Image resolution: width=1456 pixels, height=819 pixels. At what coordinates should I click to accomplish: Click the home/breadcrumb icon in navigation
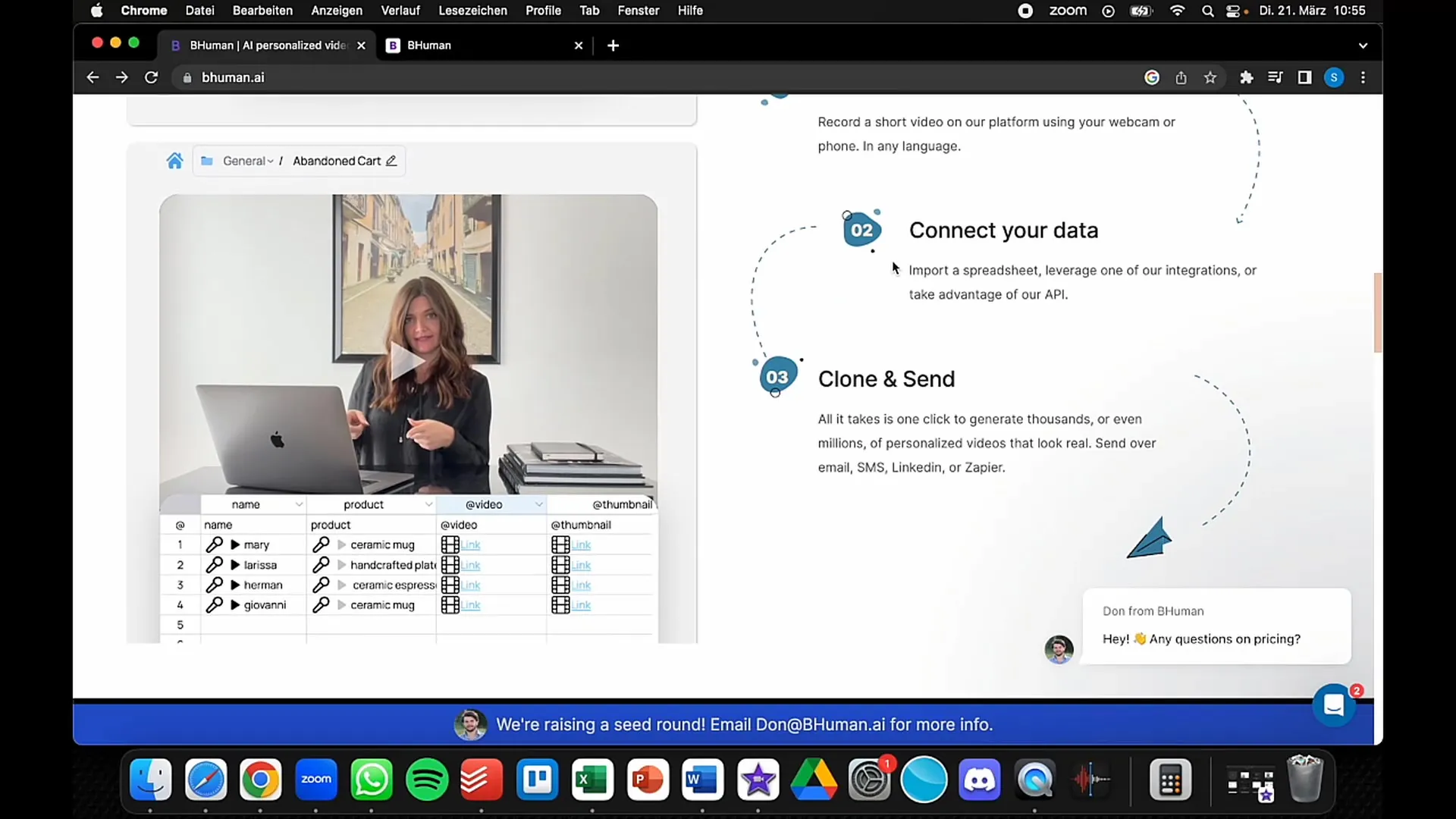pyautogui.click(x=175, y=160)
